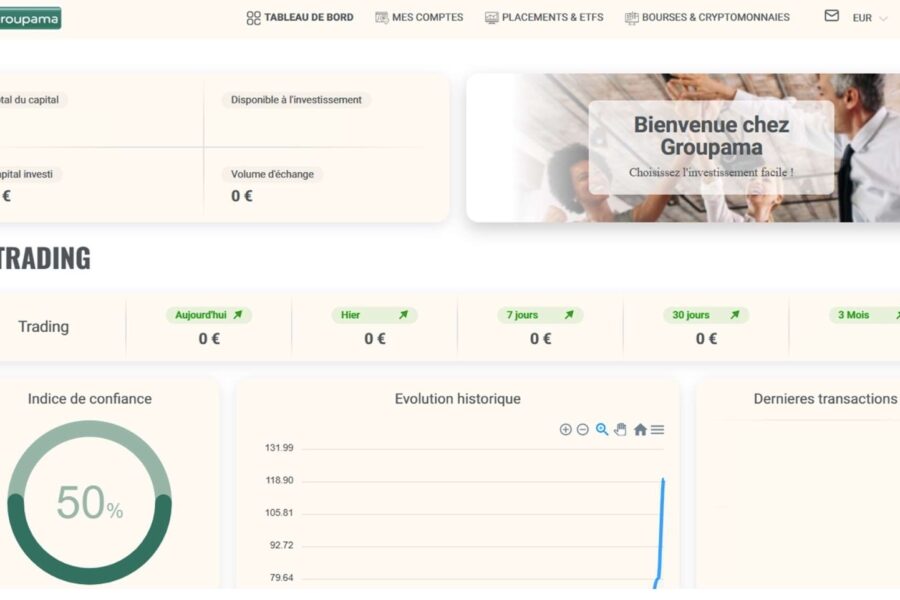
Task: Click the arrow icon beside 7 jours
Action: pos(569,315)
